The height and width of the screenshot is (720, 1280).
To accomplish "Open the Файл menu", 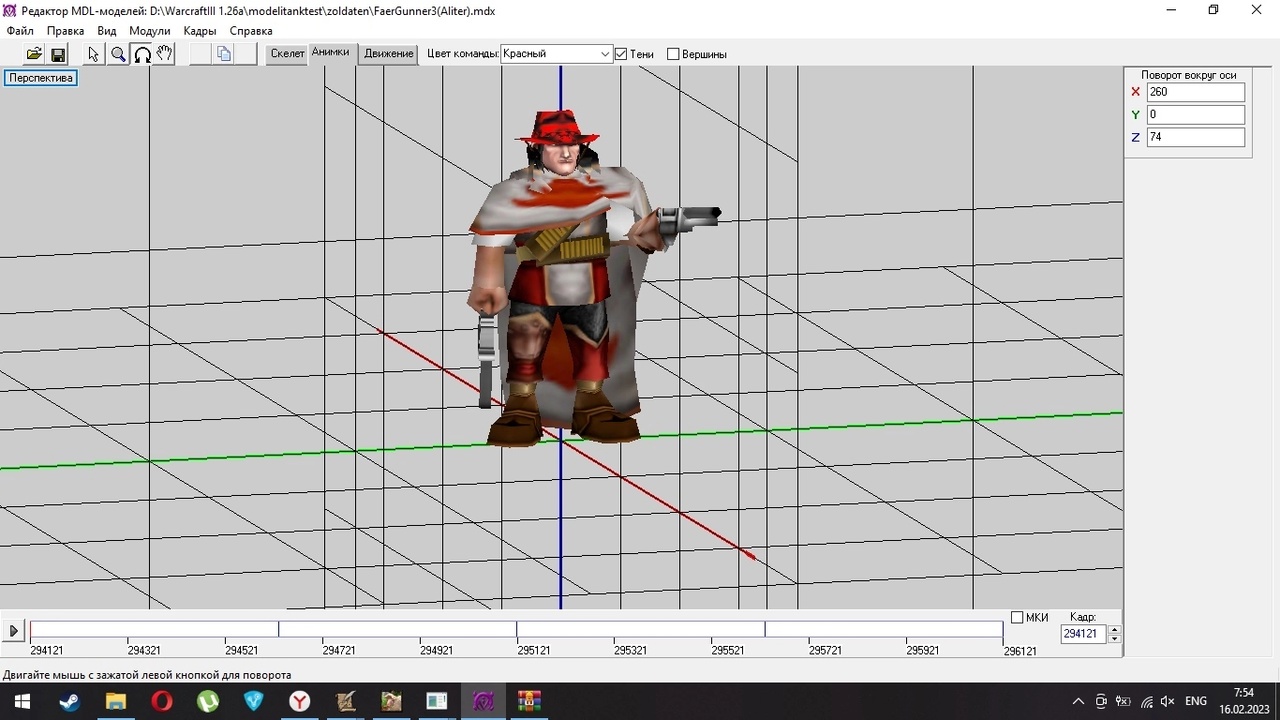I will coord(20,31).
